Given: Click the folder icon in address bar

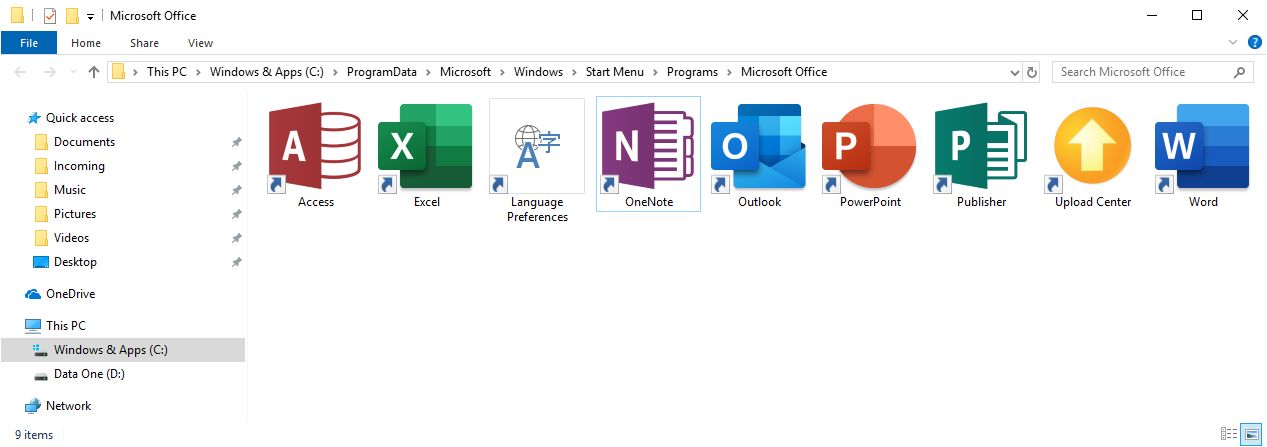Looking at the screenshot, I should (x=118, y=72).
